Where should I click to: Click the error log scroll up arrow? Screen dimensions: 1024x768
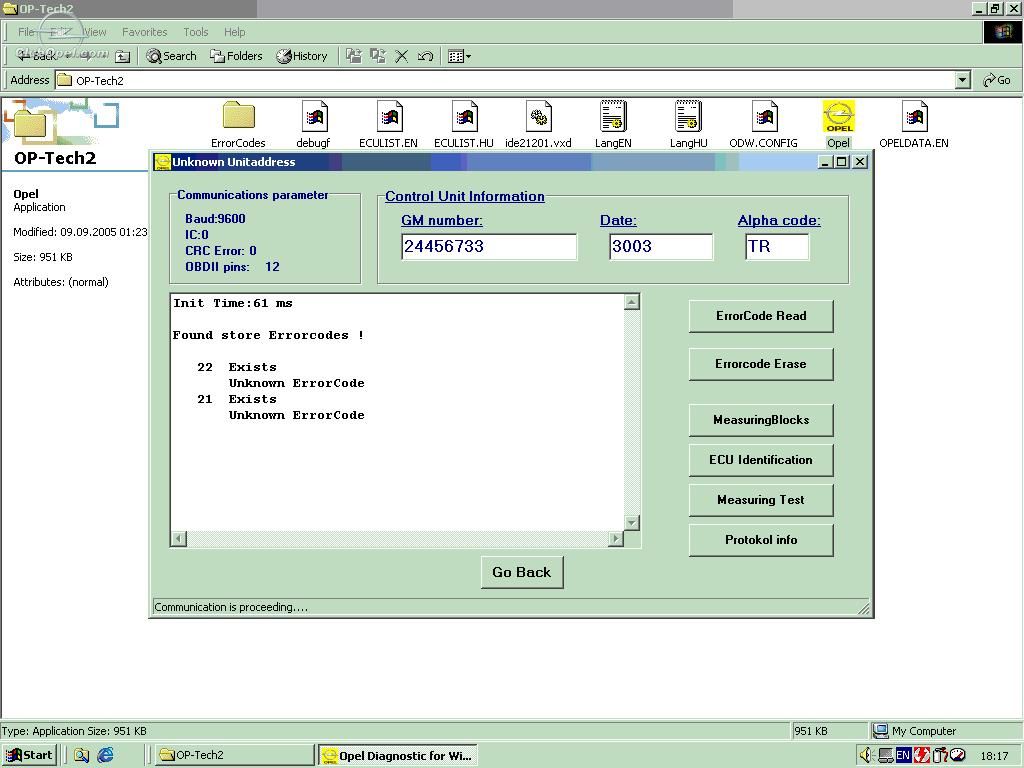(x=632, y=302)
